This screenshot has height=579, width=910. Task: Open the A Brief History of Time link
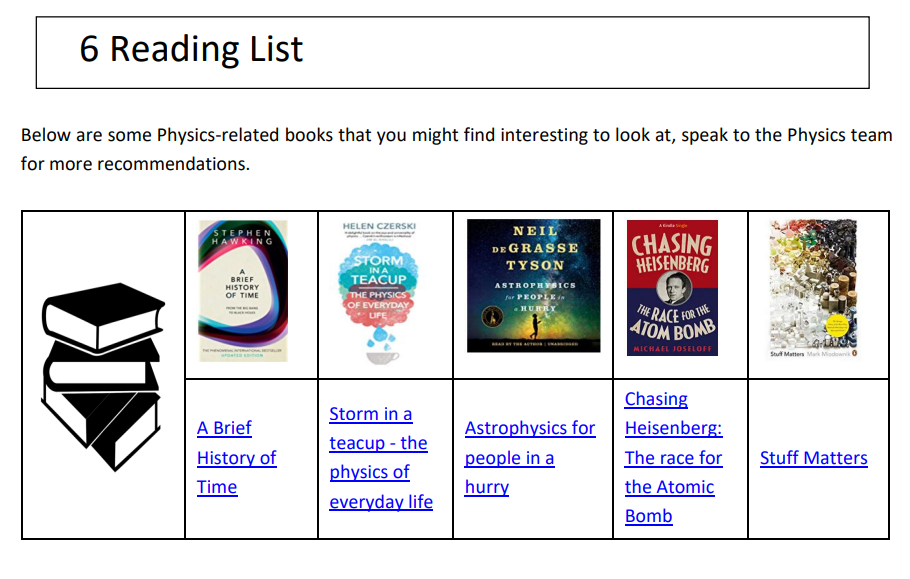point(236,458)
